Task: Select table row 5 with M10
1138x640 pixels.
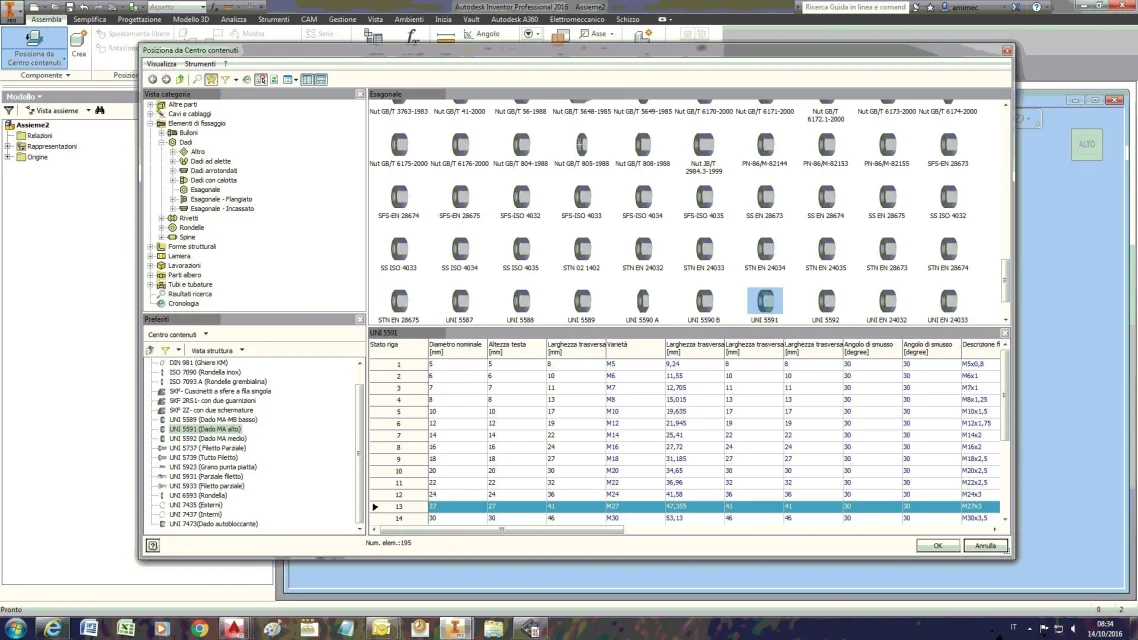Action: (x=684, y=411)
